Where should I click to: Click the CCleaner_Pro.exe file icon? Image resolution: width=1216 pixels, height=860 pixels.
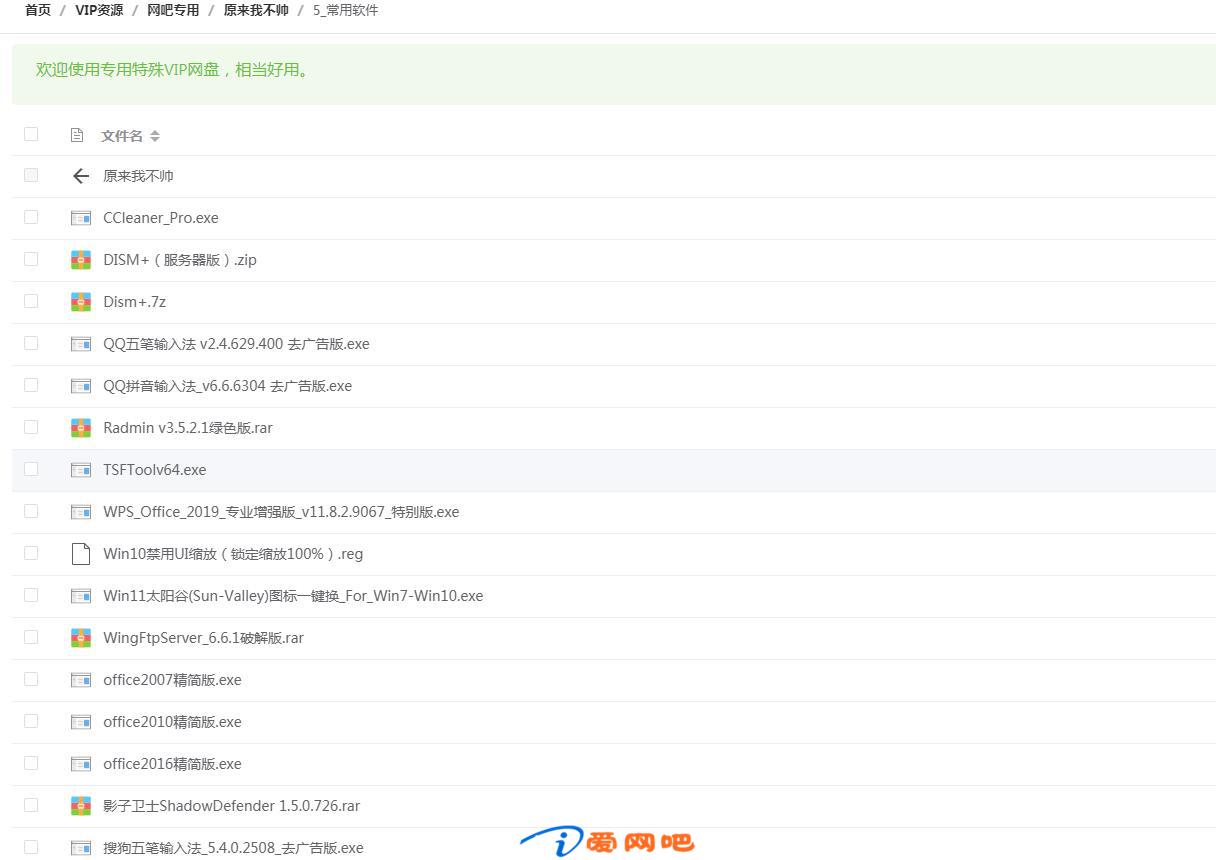point(81,218)
